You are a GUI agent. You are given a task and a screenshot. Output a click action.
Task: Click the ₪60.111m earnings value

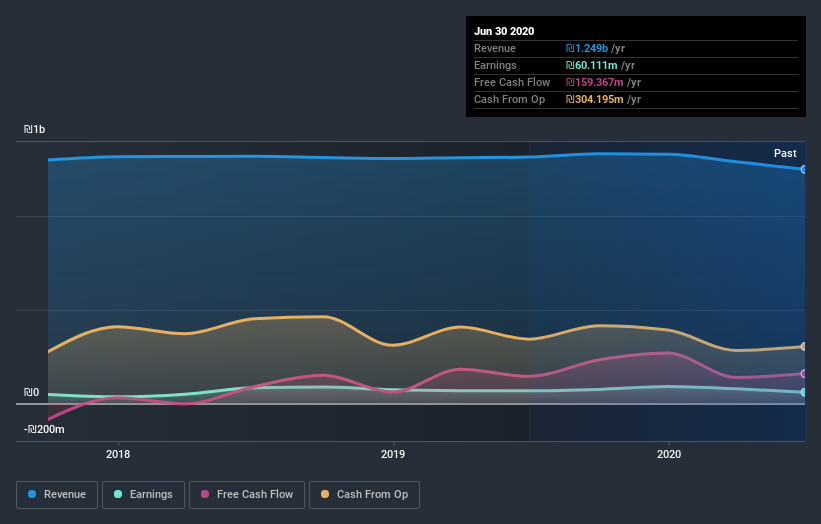coord(592,65)
